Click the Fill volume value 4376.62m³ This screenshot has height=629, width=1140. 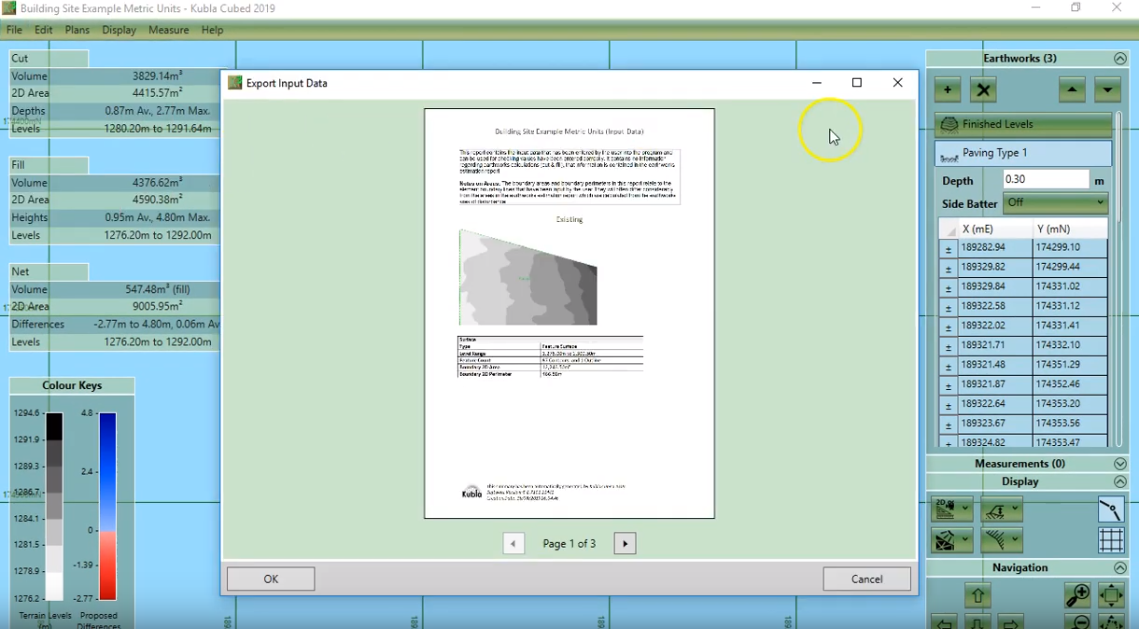tap(157, 183)
